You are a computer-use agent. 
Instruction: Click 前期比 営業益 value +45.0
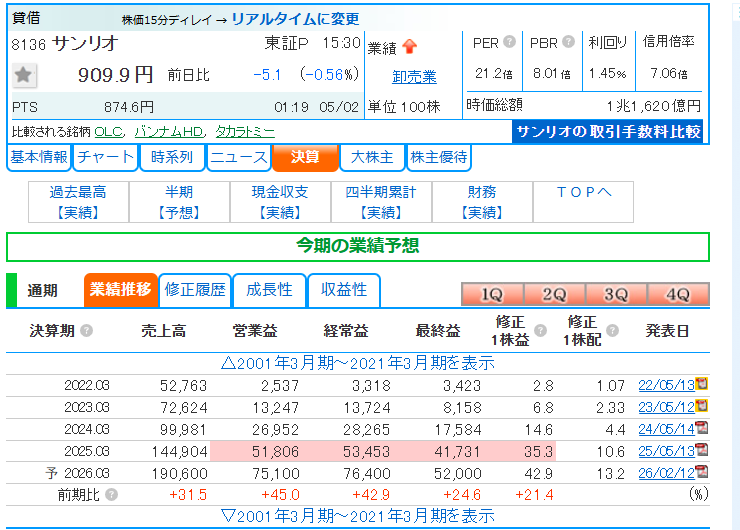[x=280, y=495]
